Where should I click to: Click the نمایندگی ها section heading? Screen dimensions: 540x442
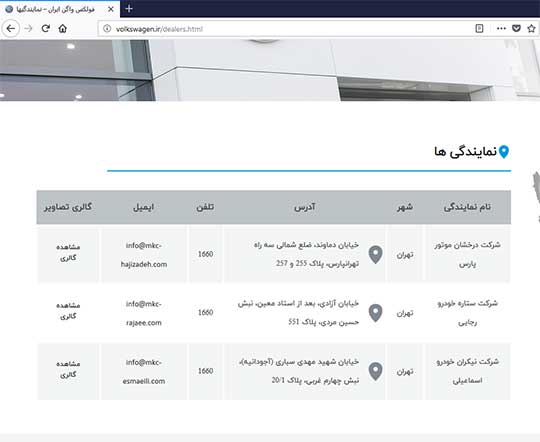tap(465, 152)
